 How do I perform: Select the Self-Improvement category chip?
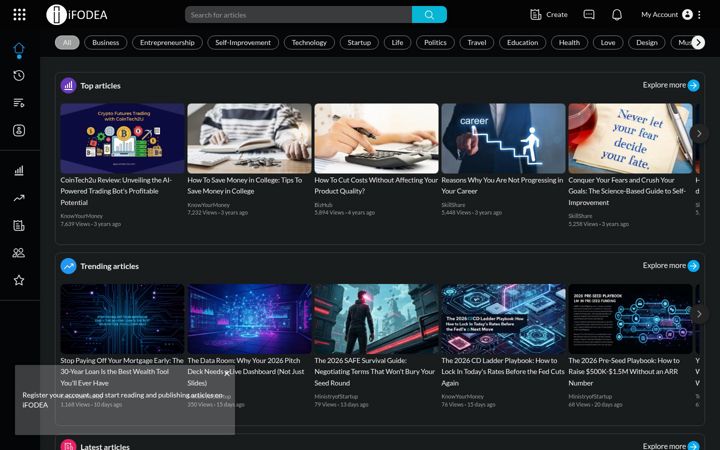coord(243,43)
